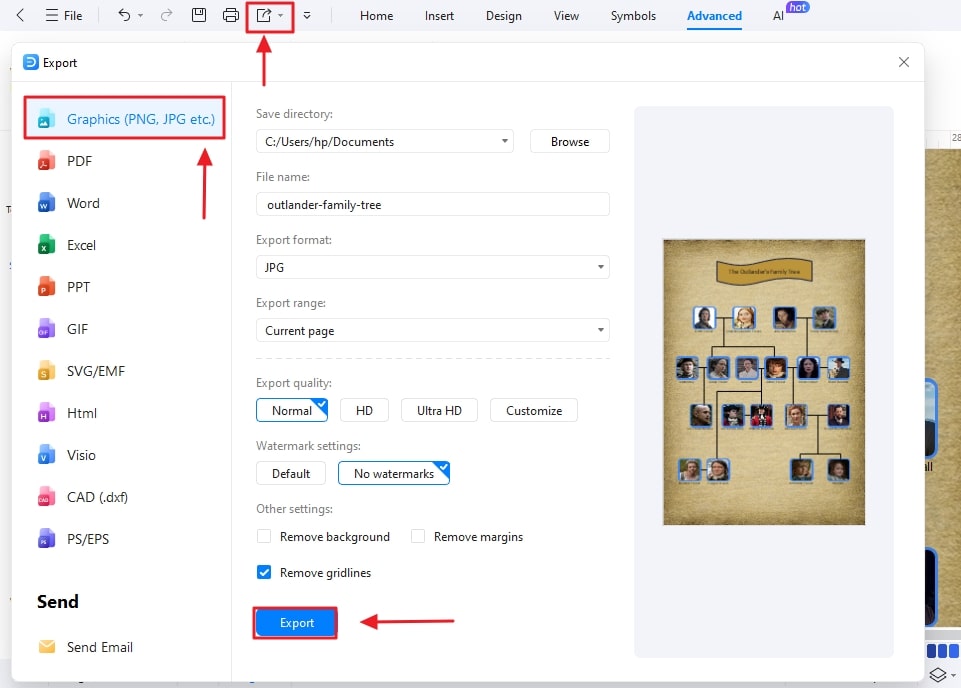
Task: Select GIF as the export type
Action: [80, 329]
